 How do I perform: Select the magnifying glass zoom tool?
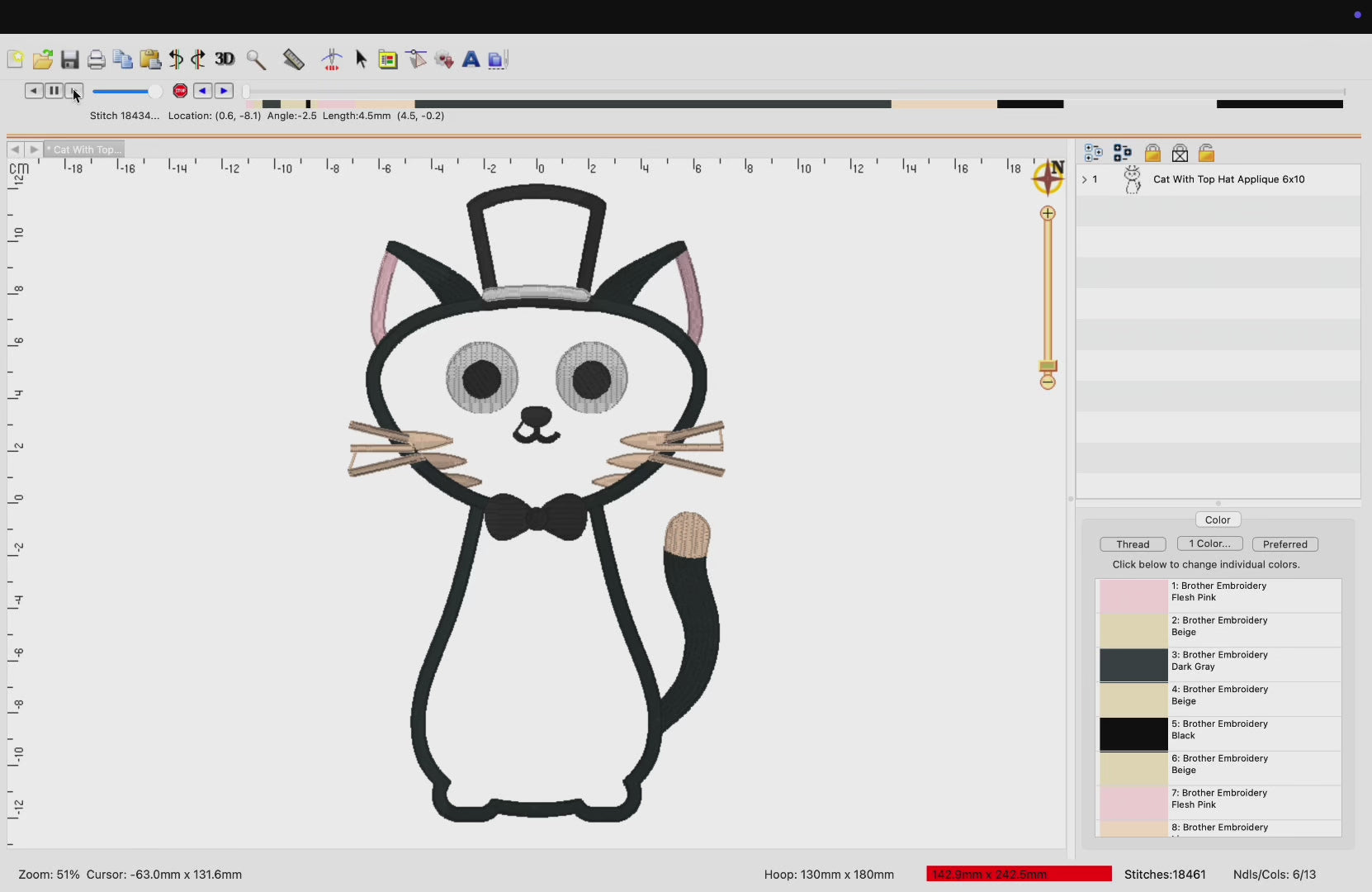point(256,59)
